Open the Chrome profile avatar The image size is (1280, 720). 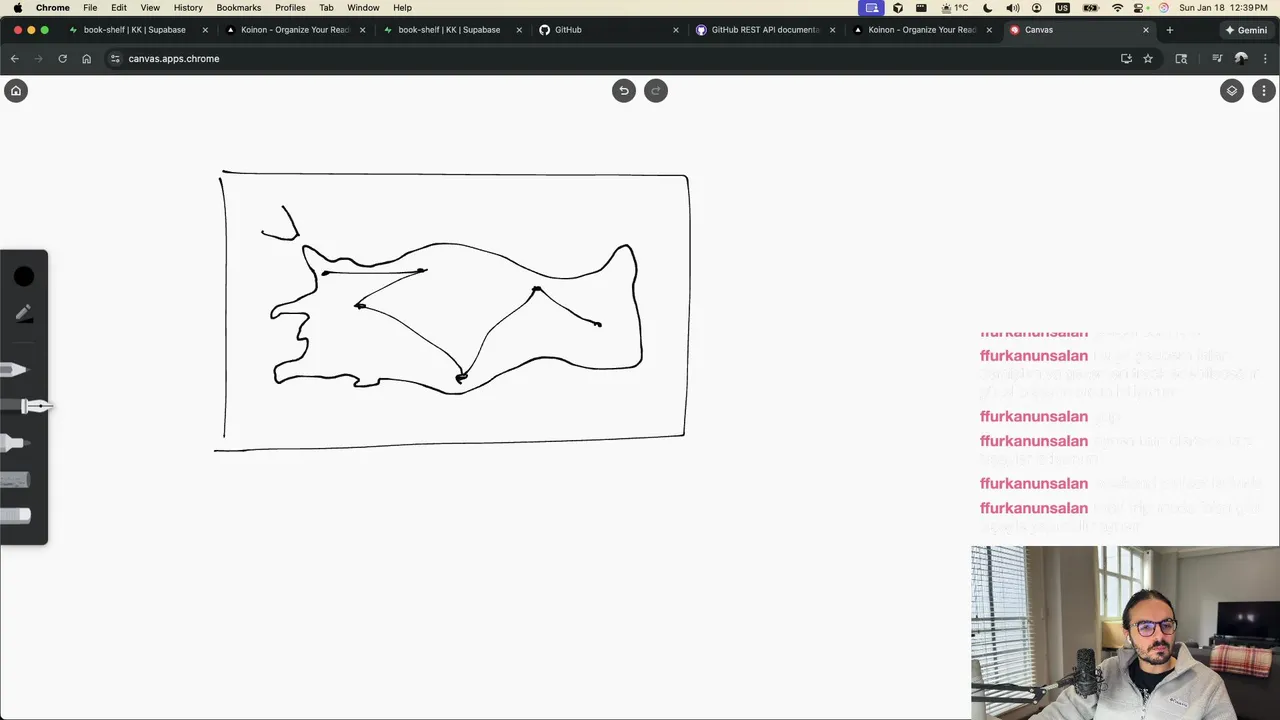click(1241, 59)
